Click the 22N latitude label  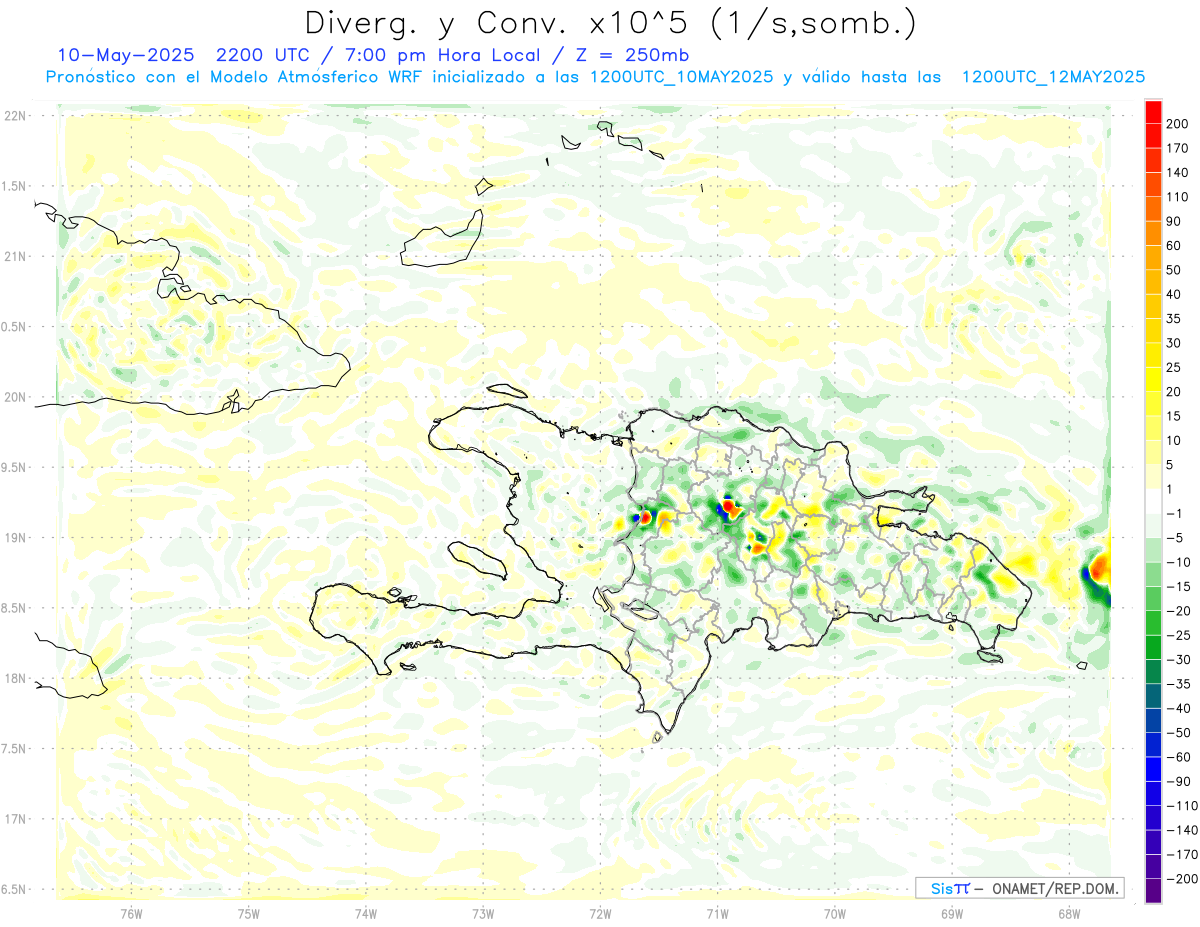tap(15, 116)
